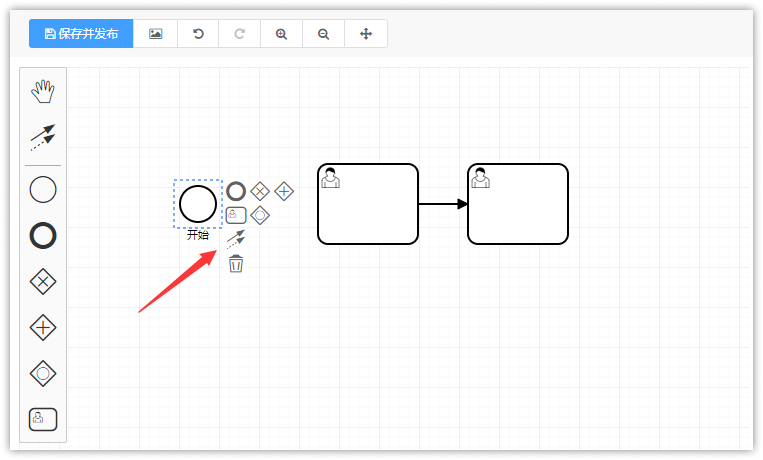Undo the last action in the toolbar
This screenshot has height=460, width=763.
[198, 34]
